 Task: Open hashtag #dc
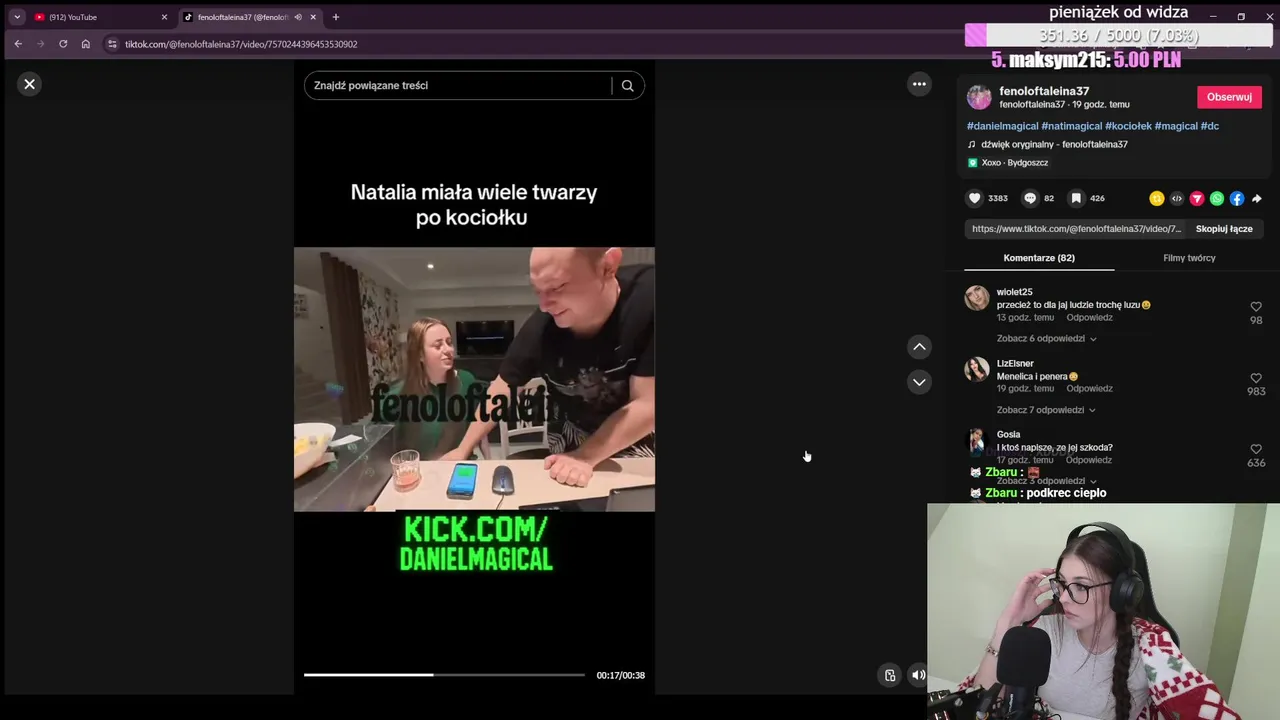pos(1210,126)
